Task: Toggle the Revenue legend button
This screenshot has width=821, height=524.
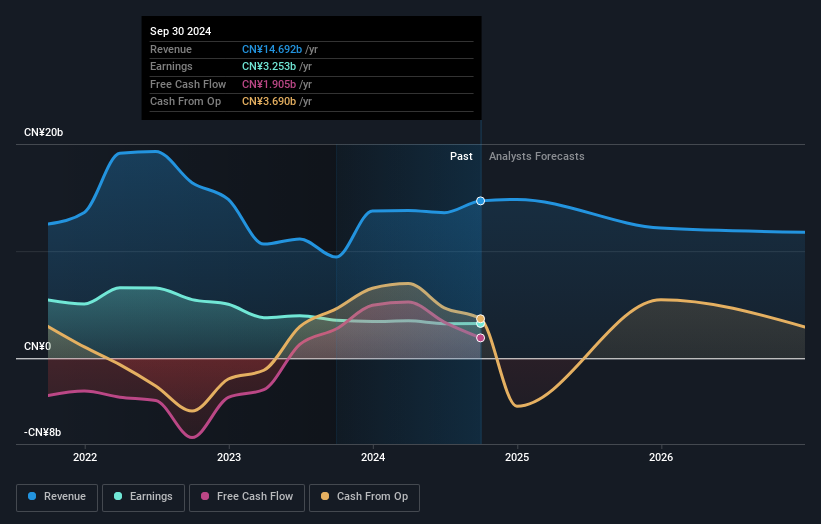Action: 57,497
